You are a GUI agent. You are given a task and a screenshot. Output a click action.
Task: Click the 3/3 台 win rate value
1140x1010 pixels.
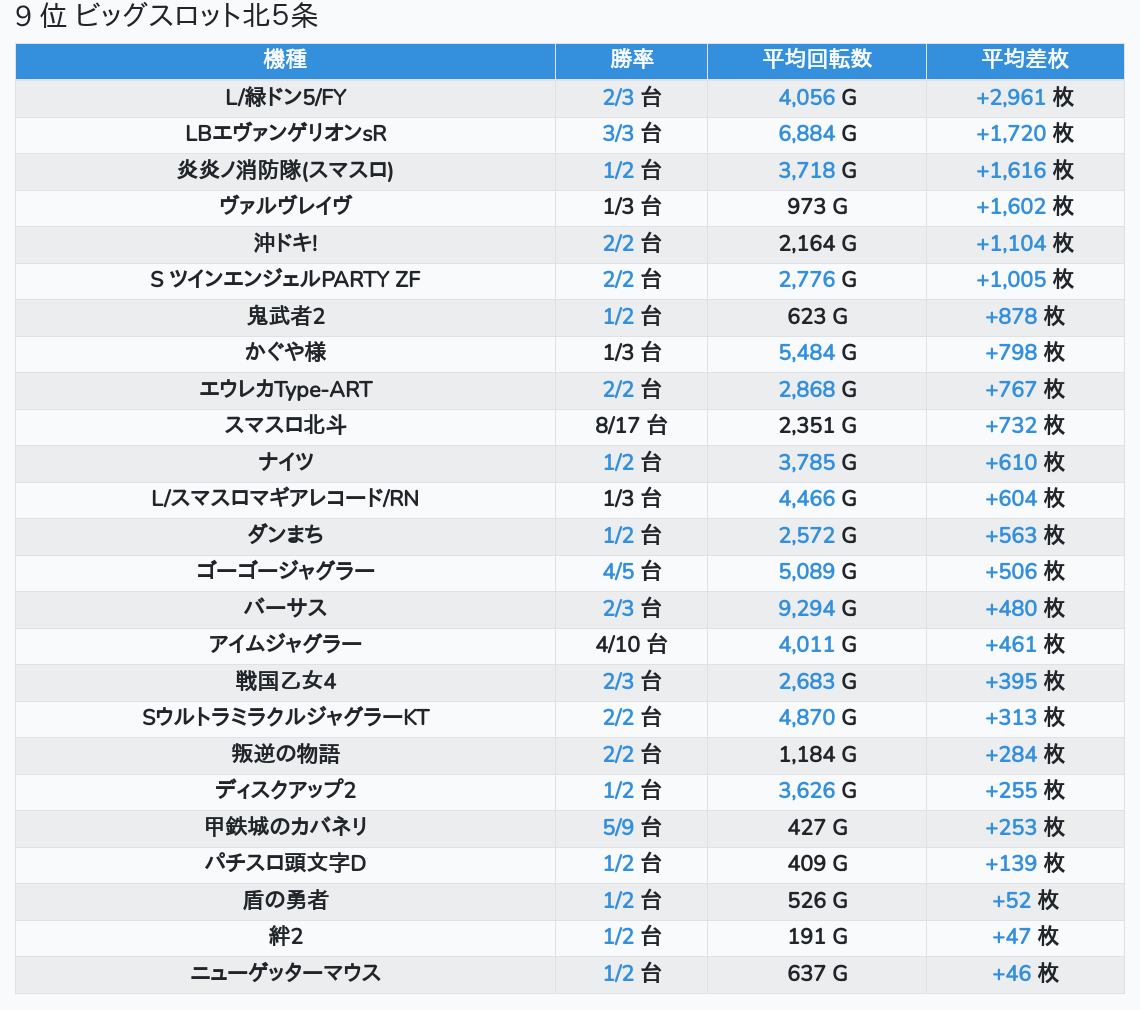[631, 134]
